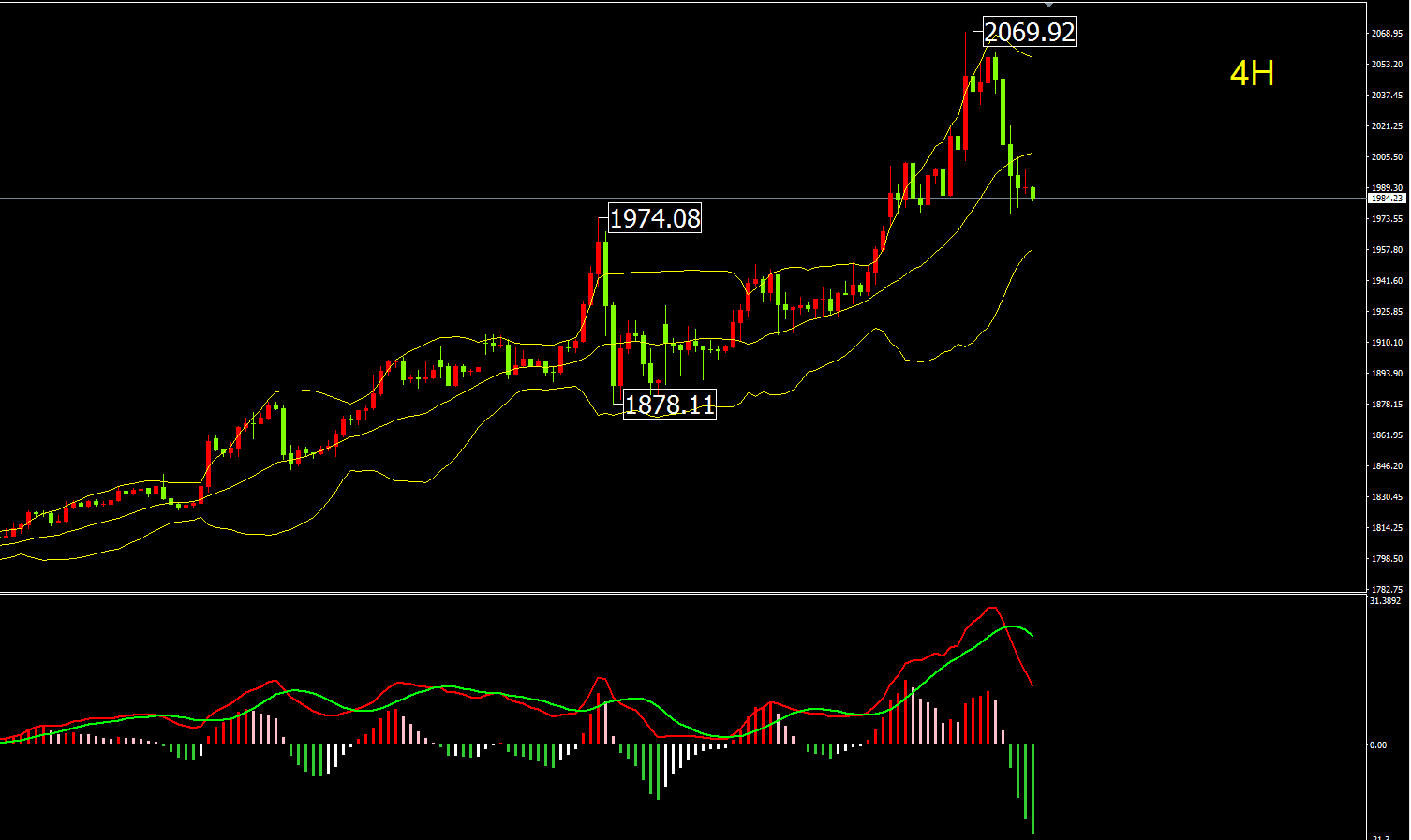
Task: Click the 1925.85 price axis value
Action: click(x=1387, y=312)
